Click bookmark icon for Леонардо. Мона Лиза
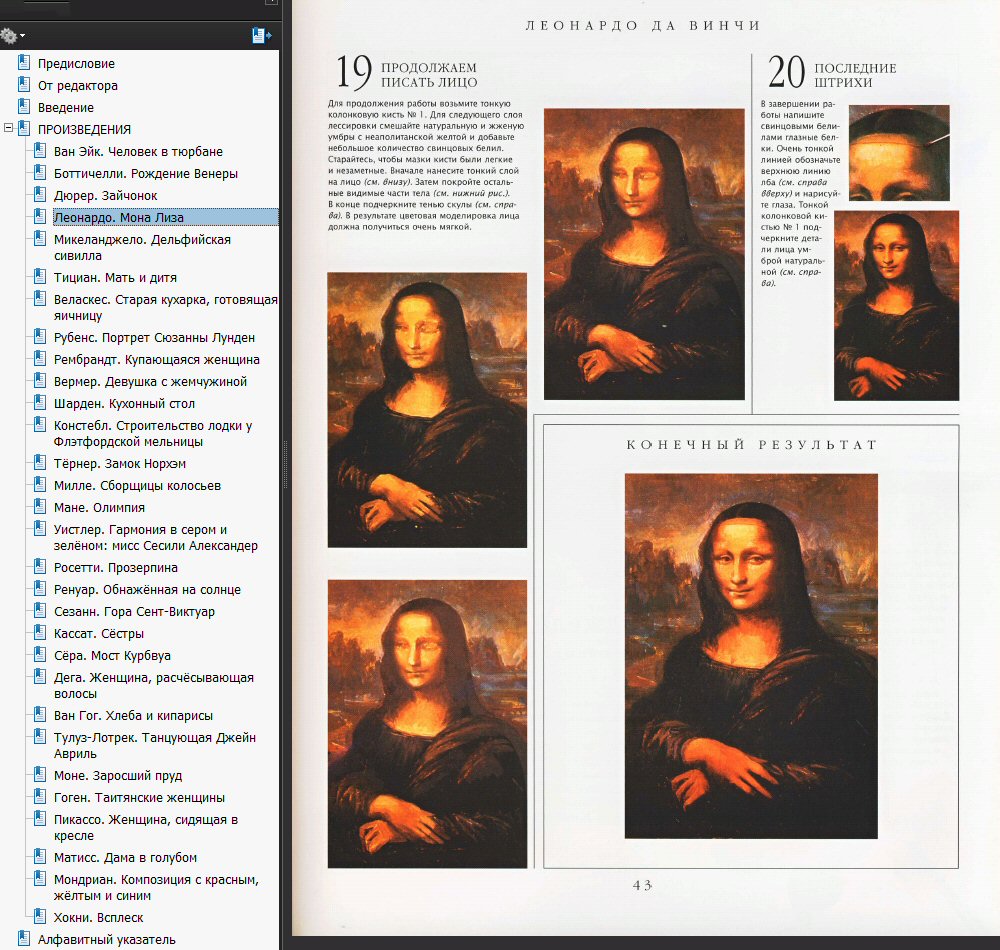The width and height of the screenshot is (1000, 950). tap(40, 217)
